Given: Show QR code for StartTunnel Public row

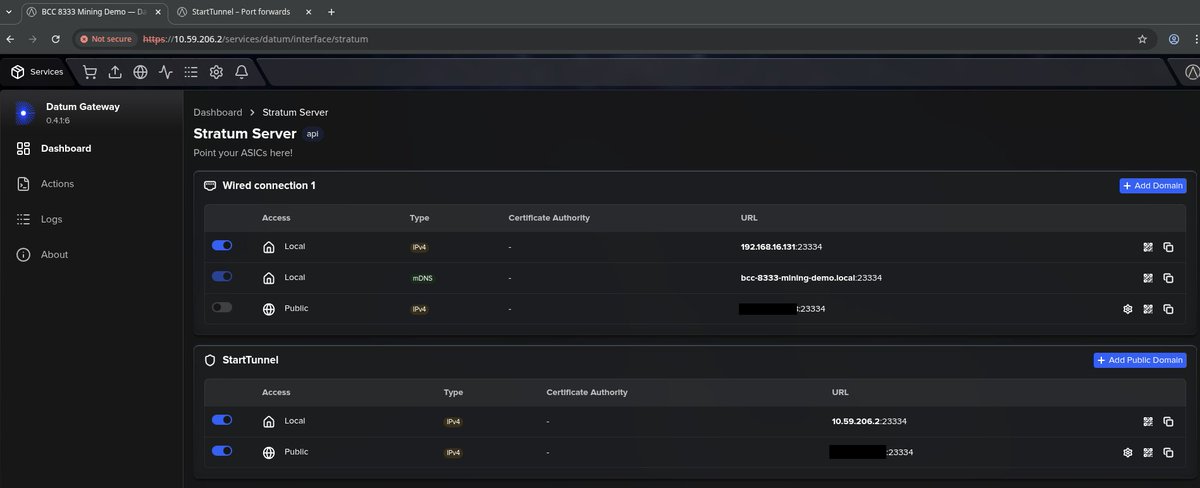Looking at the screenshot, I should coord(1148,453).
